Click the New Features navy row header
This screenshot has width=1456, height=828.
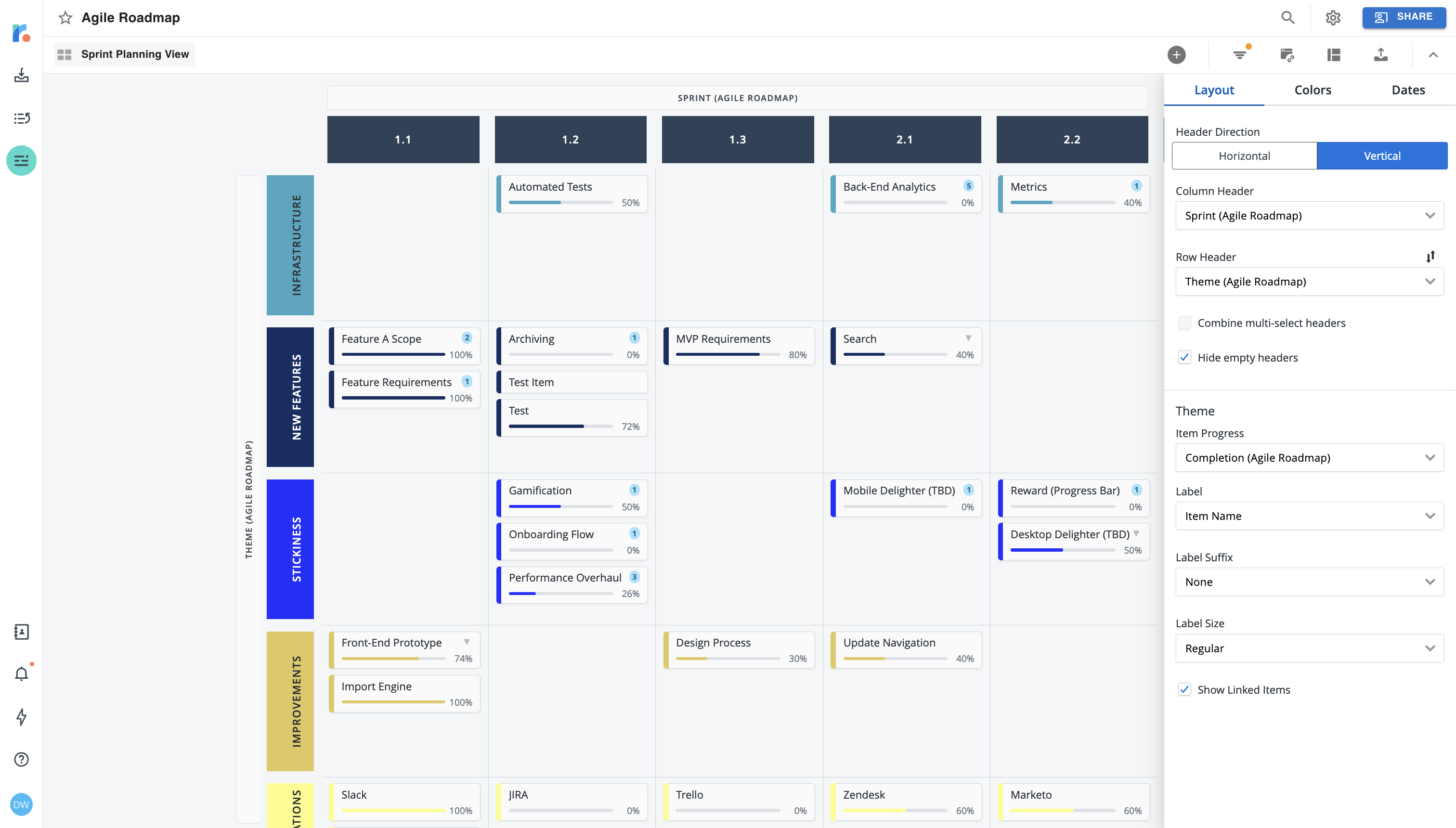point(290,397)
